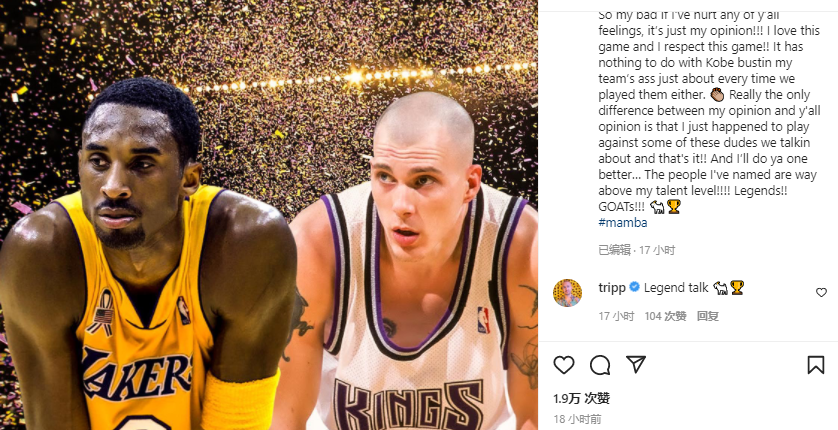Click the blue verified badge beside tripp
838x430 pixels.
634,287
